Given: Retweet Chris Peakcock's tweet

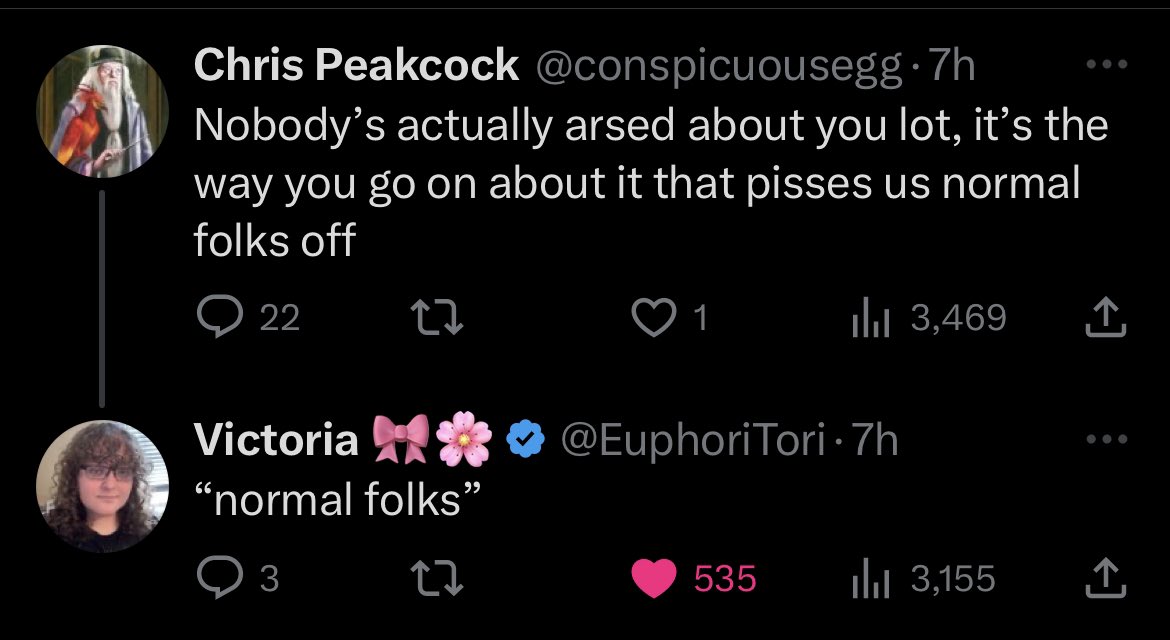Looking at the screenshot, I should (x=437, y=318).
